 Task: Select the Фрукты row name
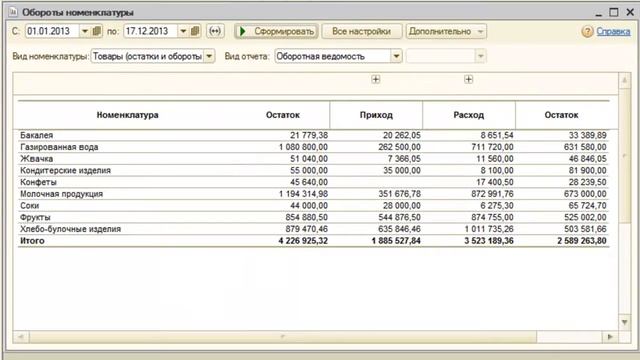35,217
